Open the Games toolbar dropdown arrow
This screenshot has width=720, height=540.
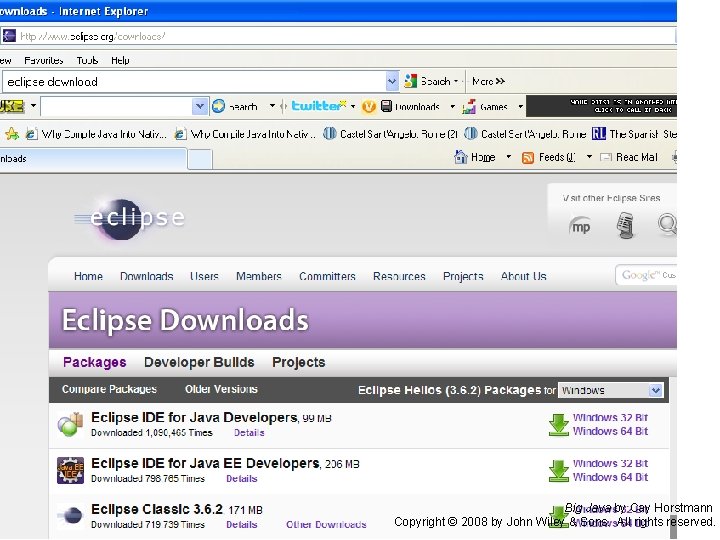tap(520, 107)
